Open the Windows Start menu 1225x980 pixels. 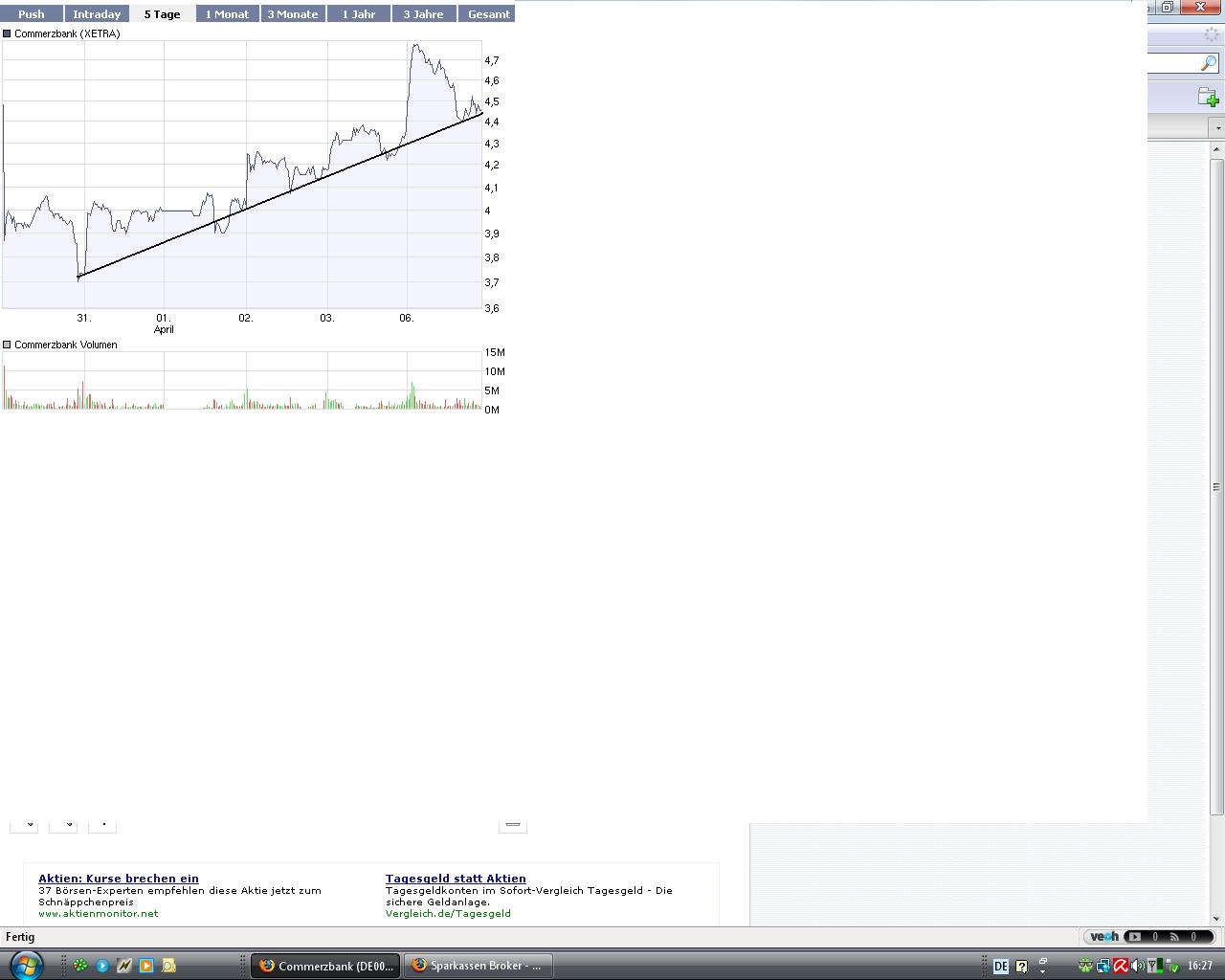[x=26, y=965]
